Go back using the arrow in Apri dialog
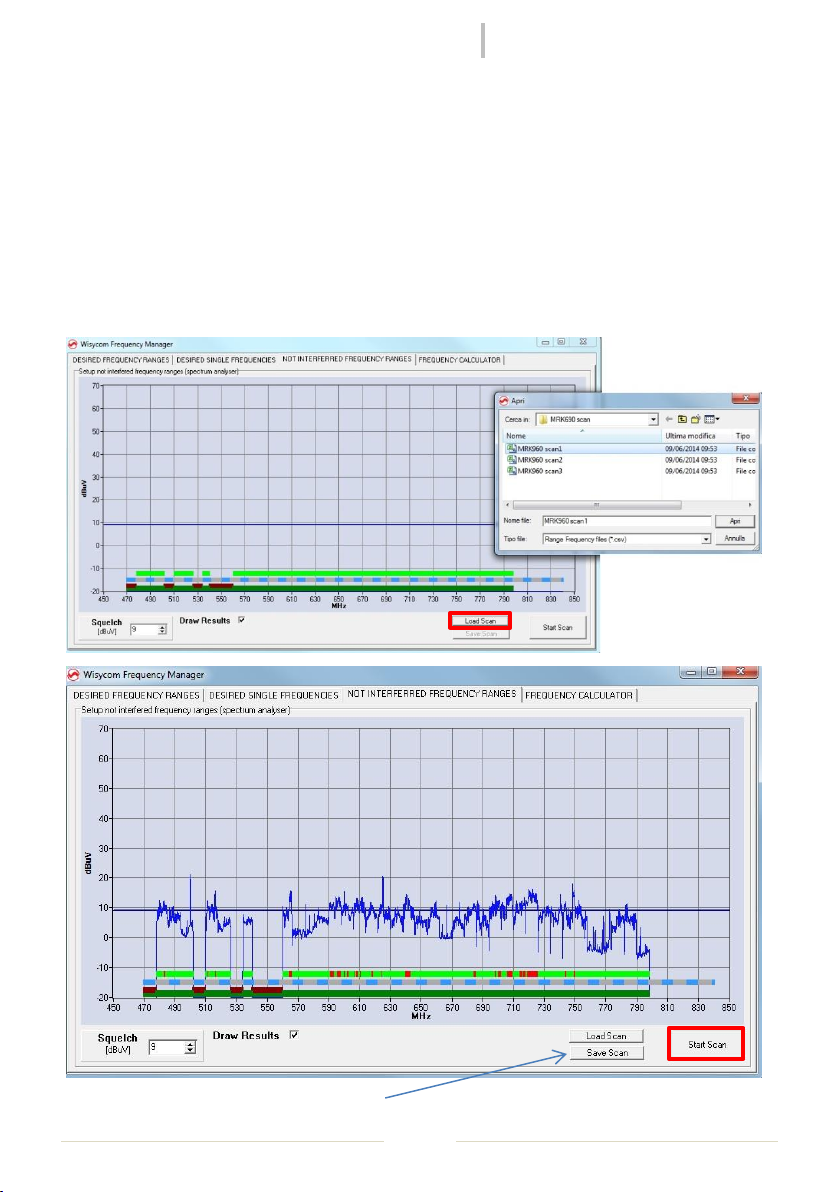This screenshot has height=1192, width=840. (x=669, y=419)
